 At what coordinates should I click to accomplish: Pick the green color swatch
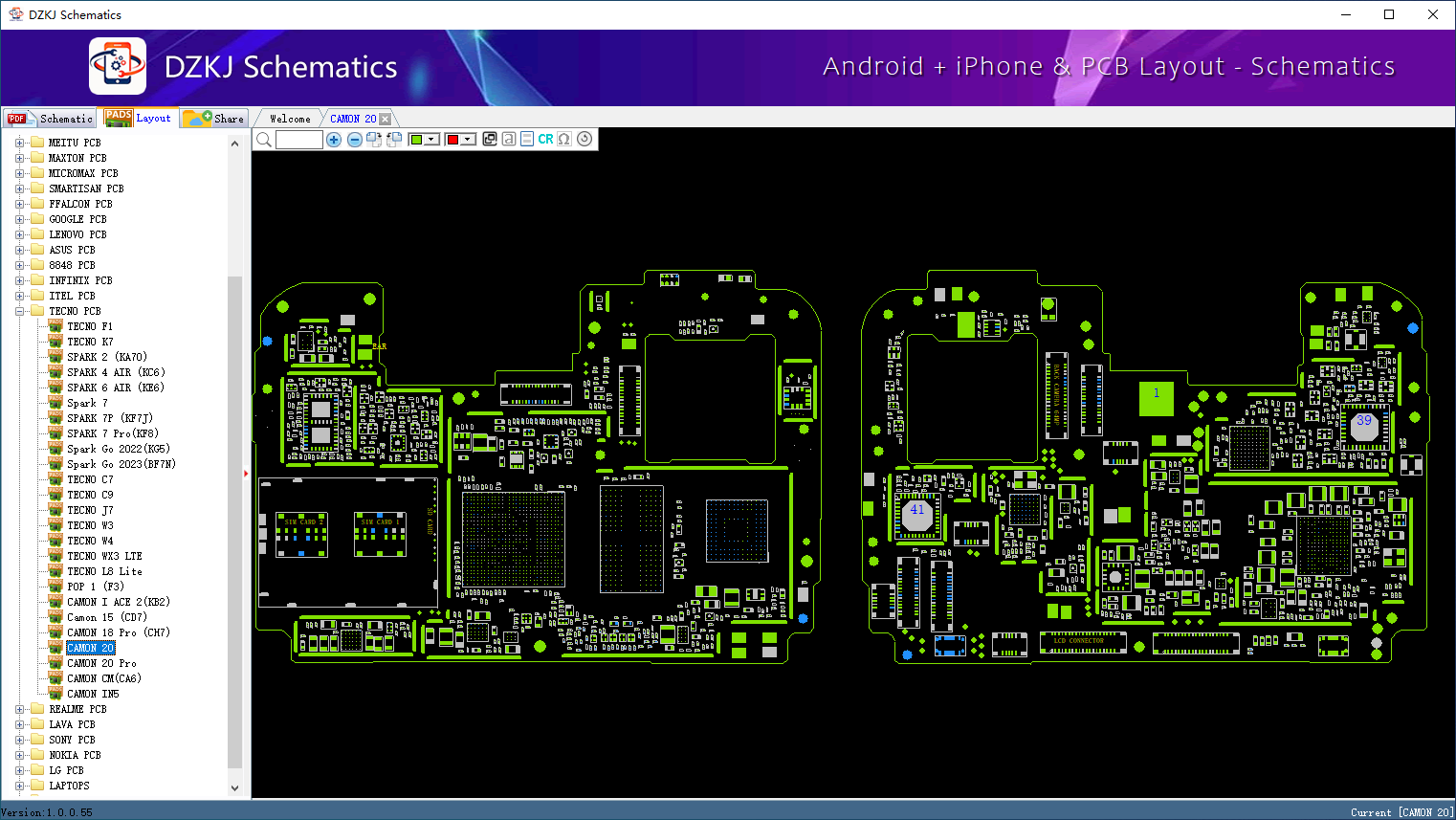(417, 140)
